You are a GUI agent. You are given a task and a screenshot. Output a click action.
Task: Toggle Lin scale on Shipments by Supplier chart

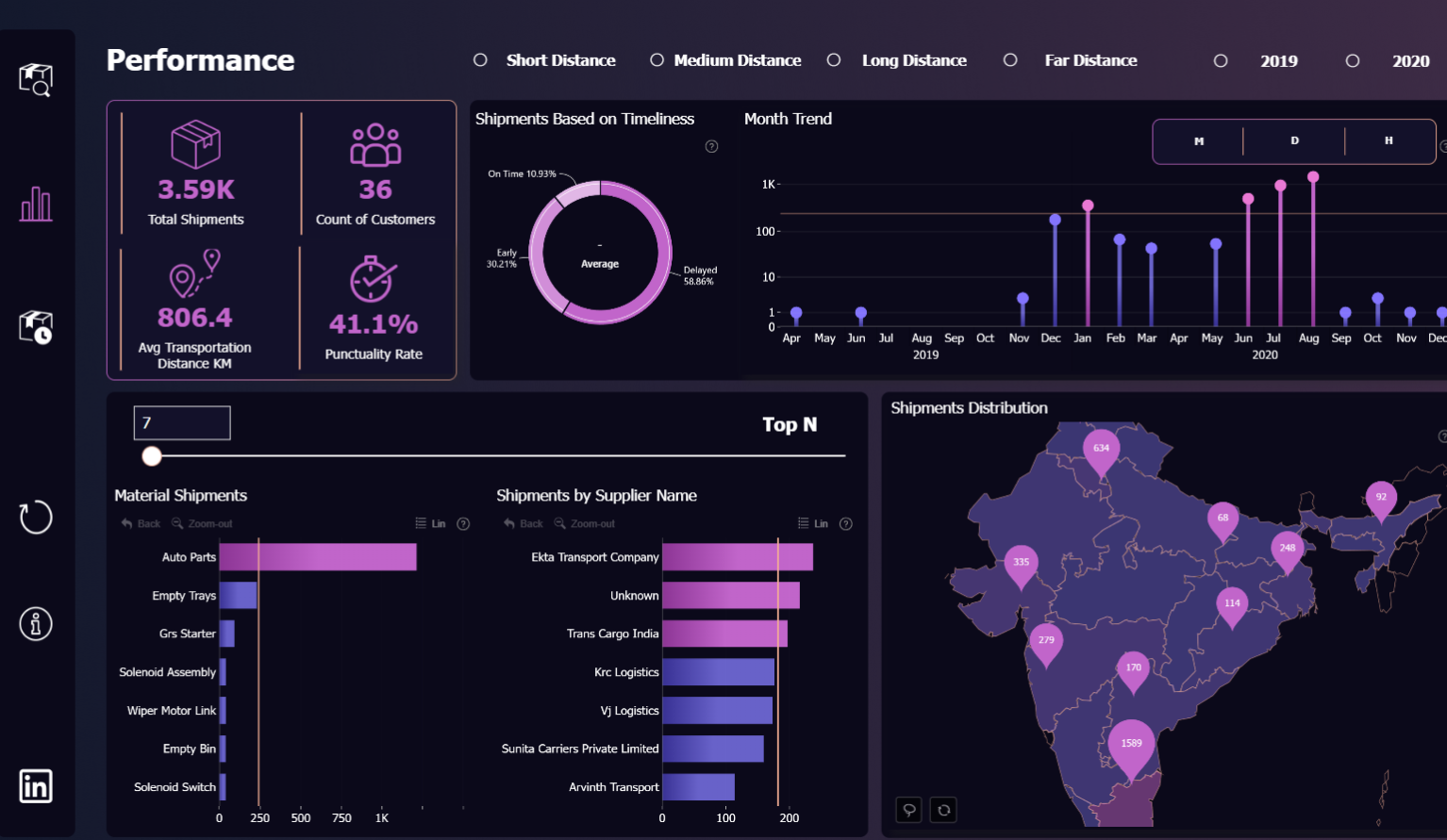813,523
